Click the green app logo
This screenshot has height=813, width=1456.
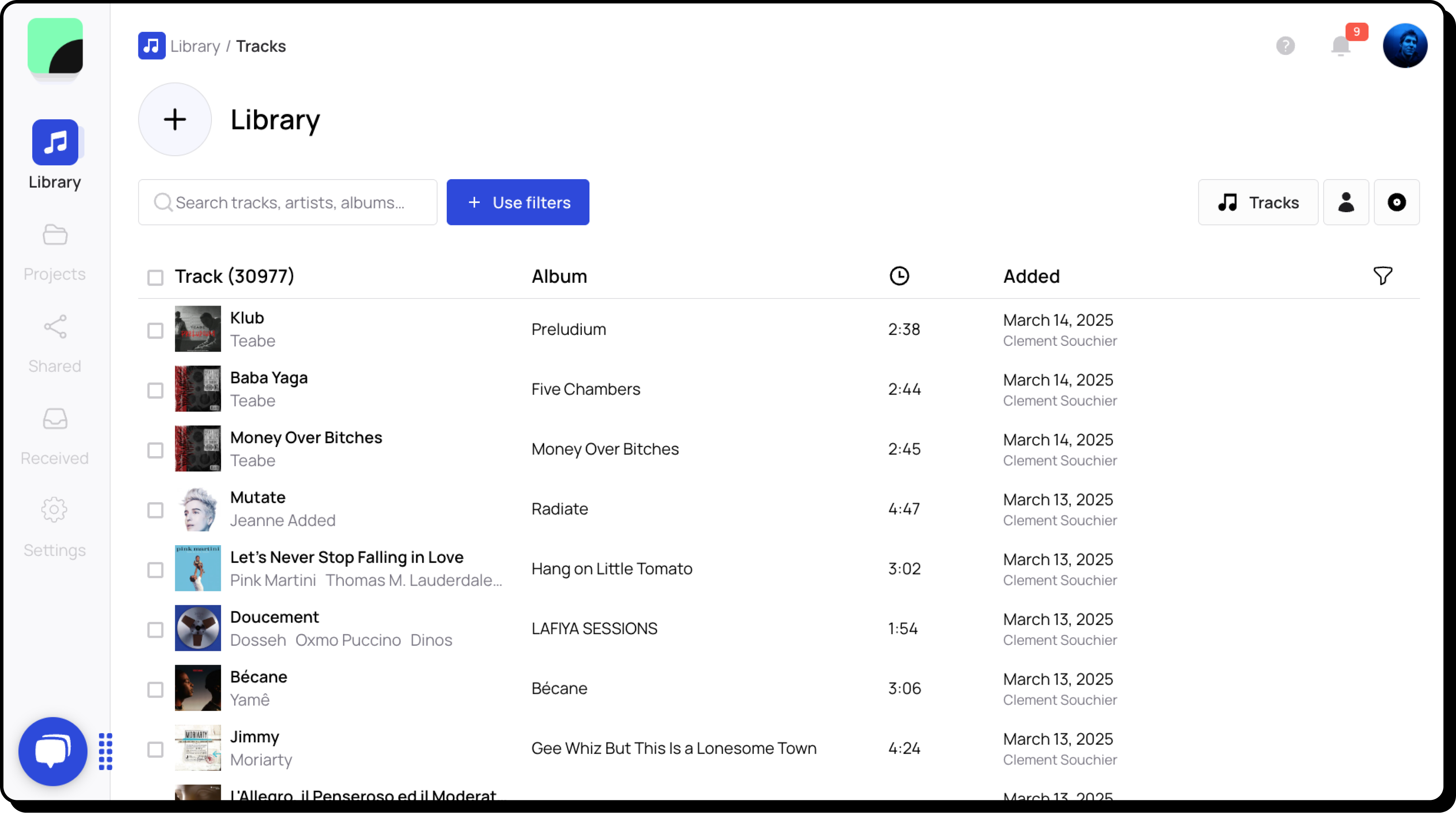pos(55,46)
